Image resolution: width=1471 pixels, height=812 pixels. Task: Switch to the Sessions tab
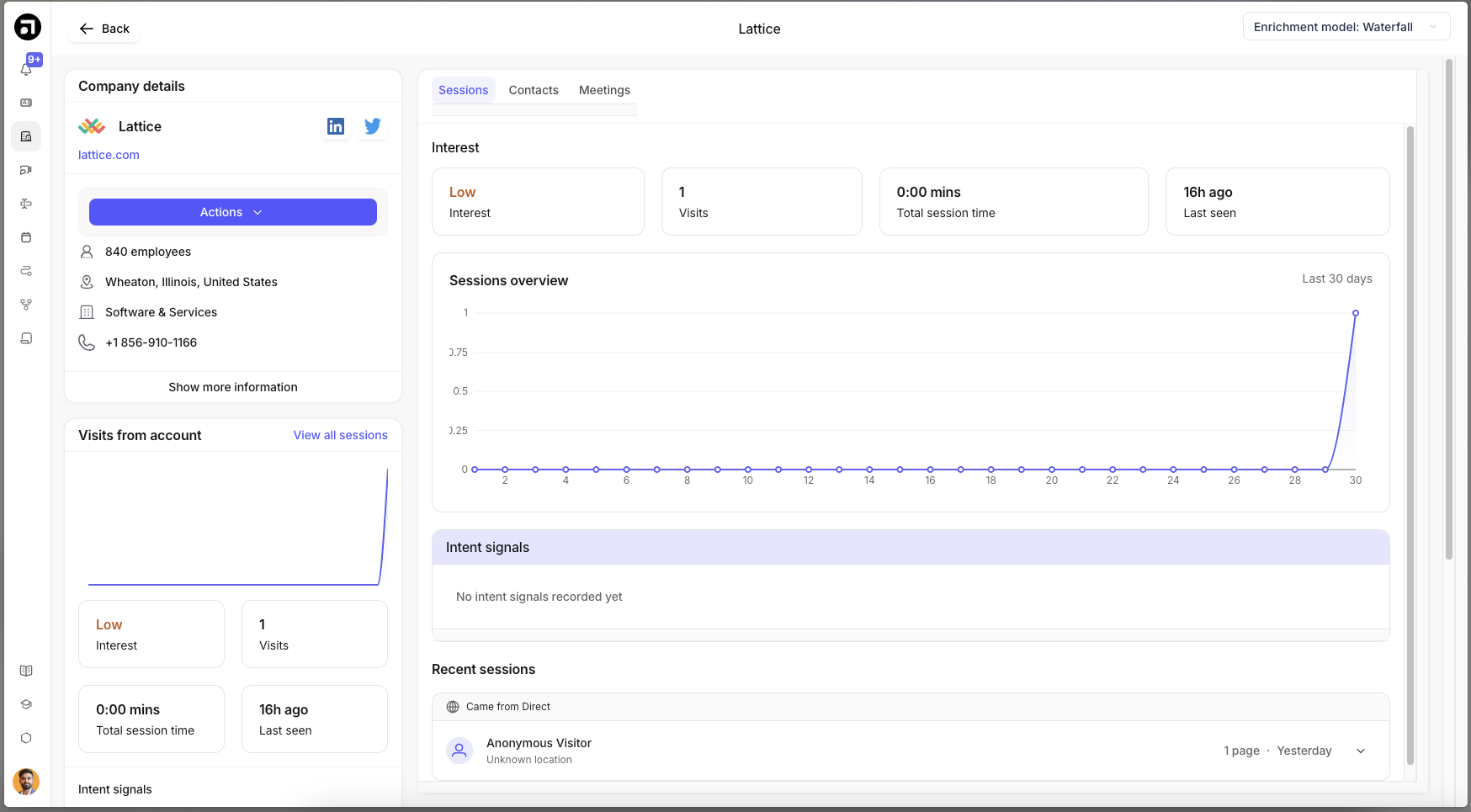coord(464,90)
